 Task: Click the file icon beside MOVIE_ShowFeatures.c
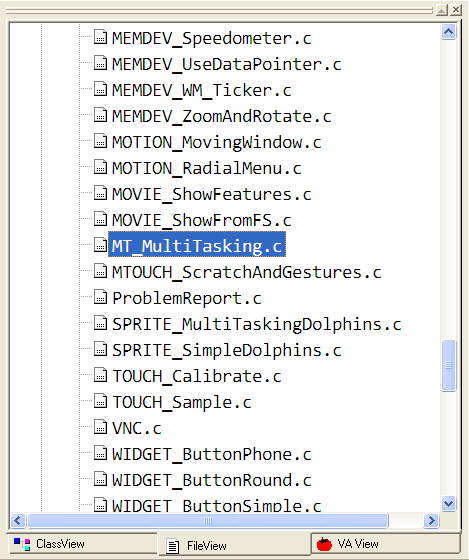pyautogui.click(x=100, y=192)
